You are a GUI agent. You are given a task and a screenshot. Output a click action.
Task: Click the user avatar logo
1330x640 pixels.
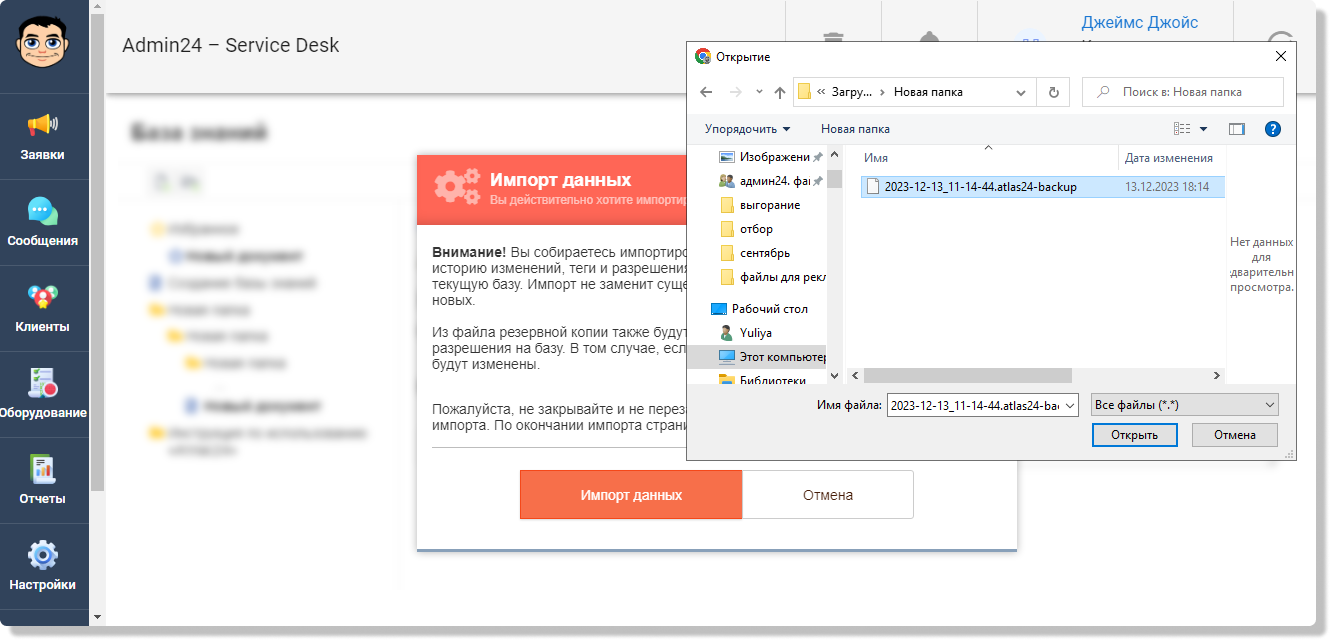point(43,43)
